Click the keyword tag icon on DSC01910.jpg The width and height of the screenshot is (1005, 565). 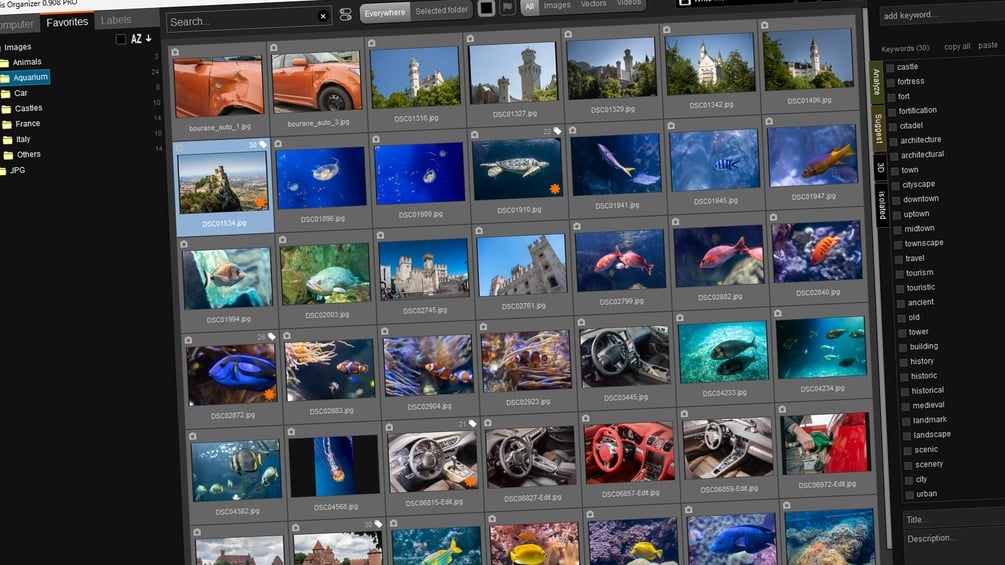pyautogui.click(x=557, y=131)
